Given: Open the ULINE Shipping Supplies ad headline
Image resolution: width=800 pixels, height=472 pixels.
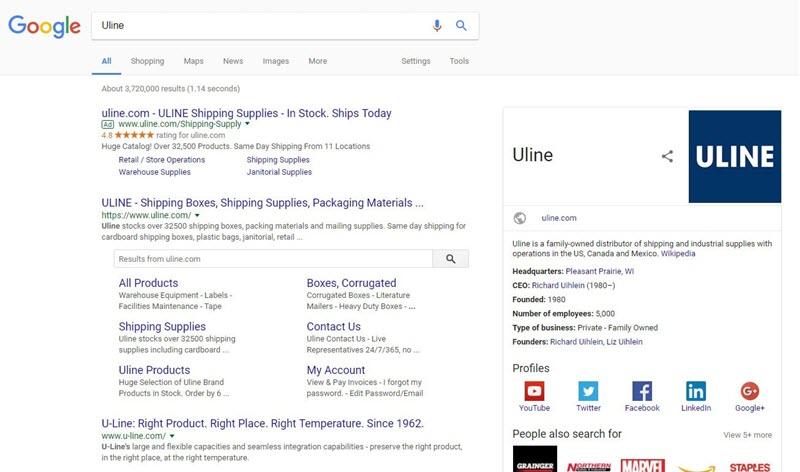Looking at the screenshot, I should pos(246,113).
